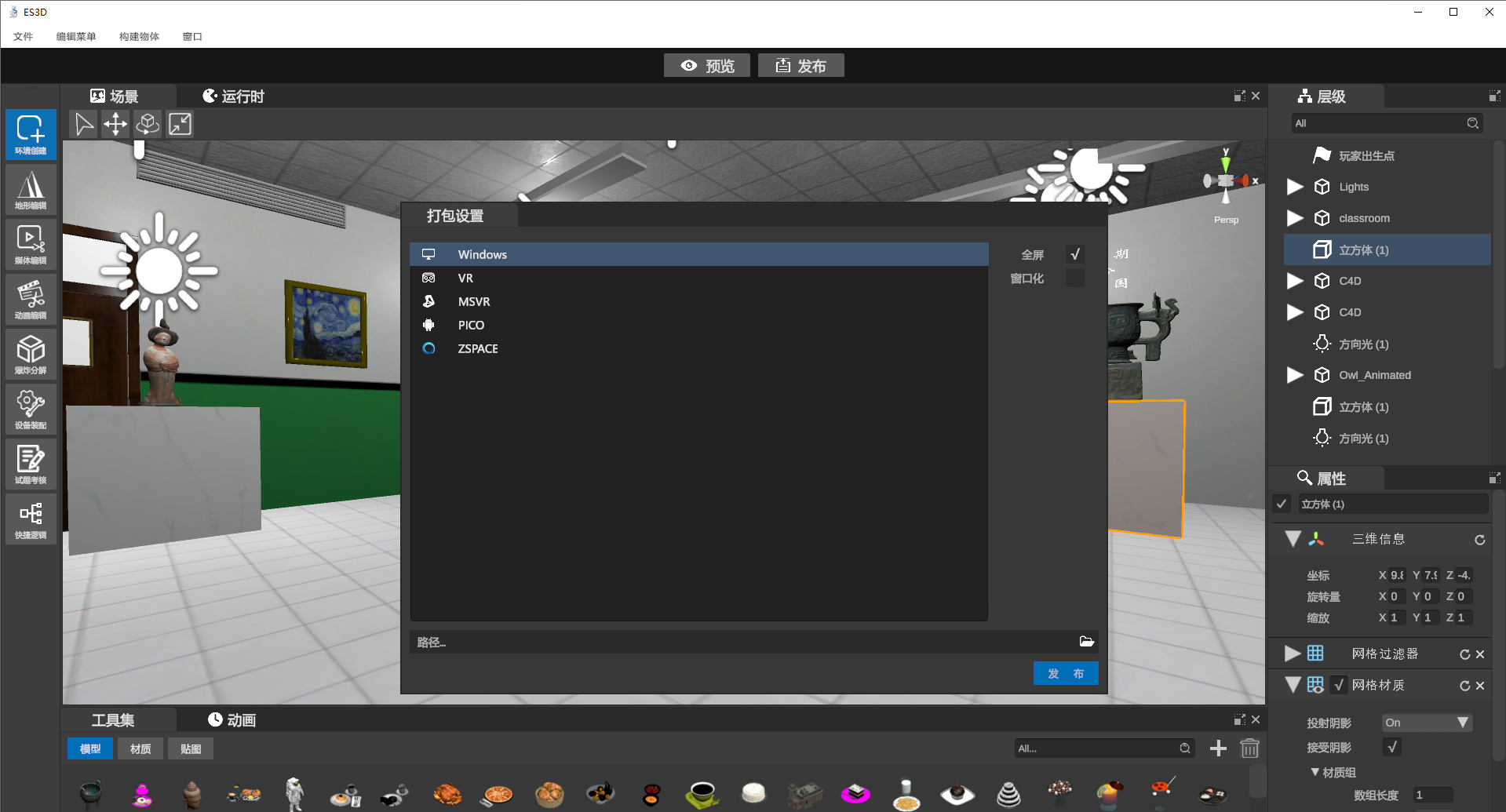Open the 地形编辑 terrain editor
The width and height of the screenshot is (1506, 812).
(x=31, y=189)
